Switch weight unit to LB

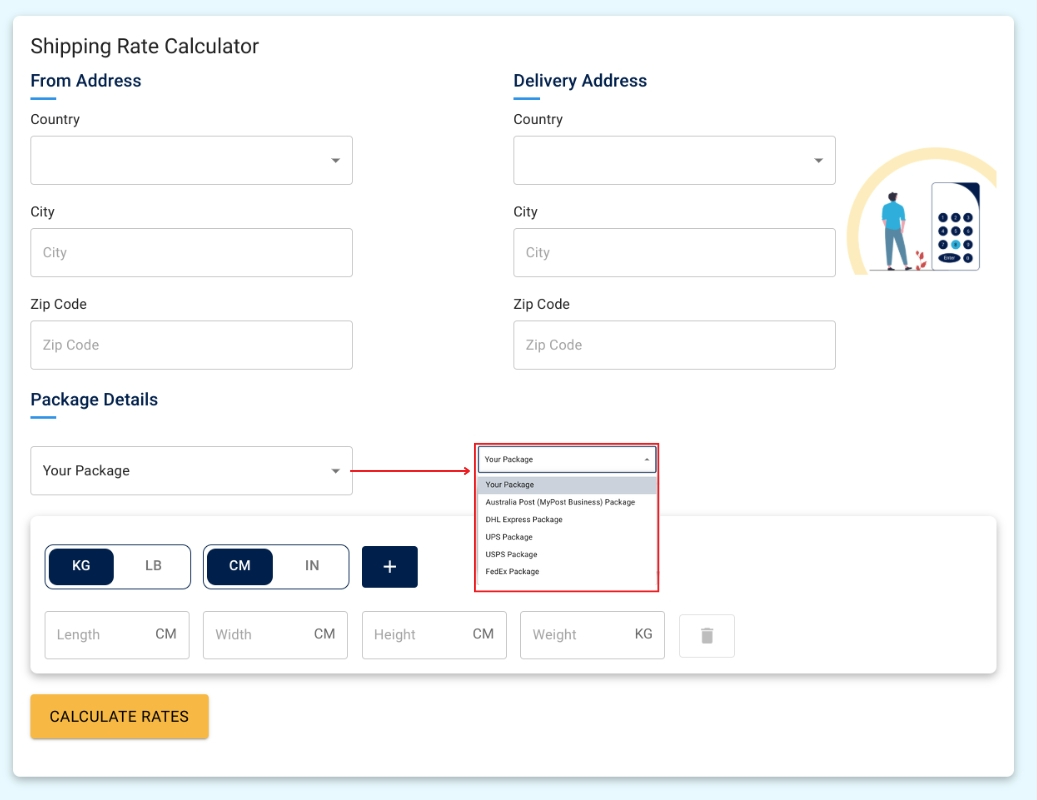(153, 567)
